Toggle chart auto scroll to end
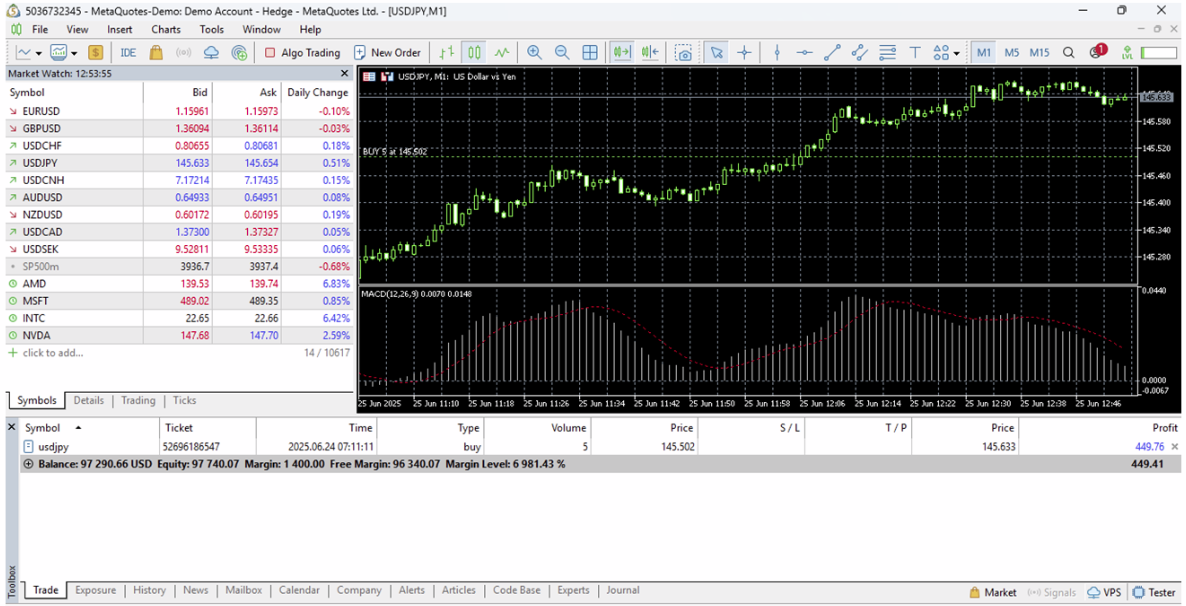Image resolution: width=1186 pixels, height=606 pixels. pos(622,53)
